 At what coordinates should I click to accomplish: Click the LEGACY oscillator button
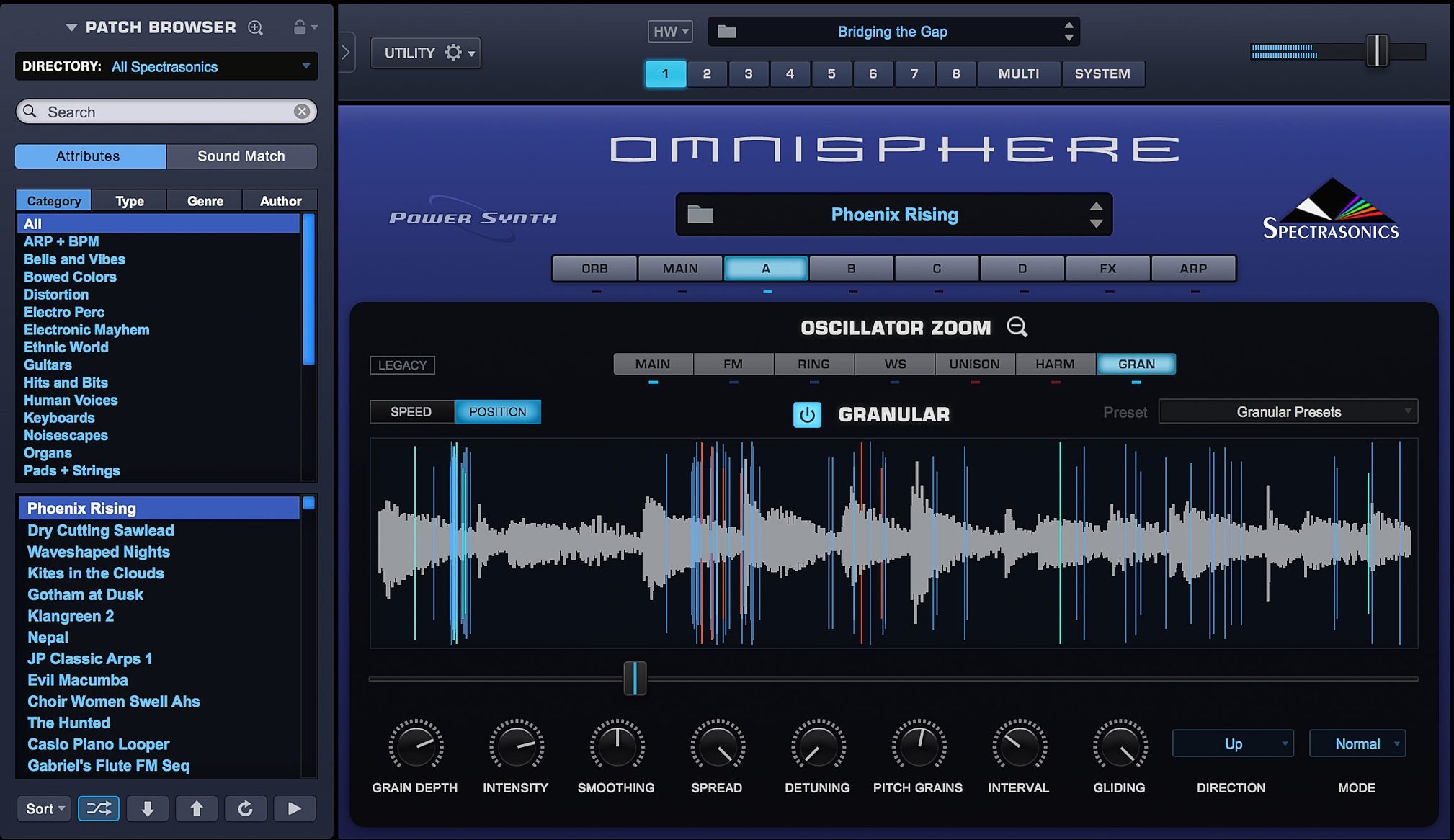coord(403,364)
